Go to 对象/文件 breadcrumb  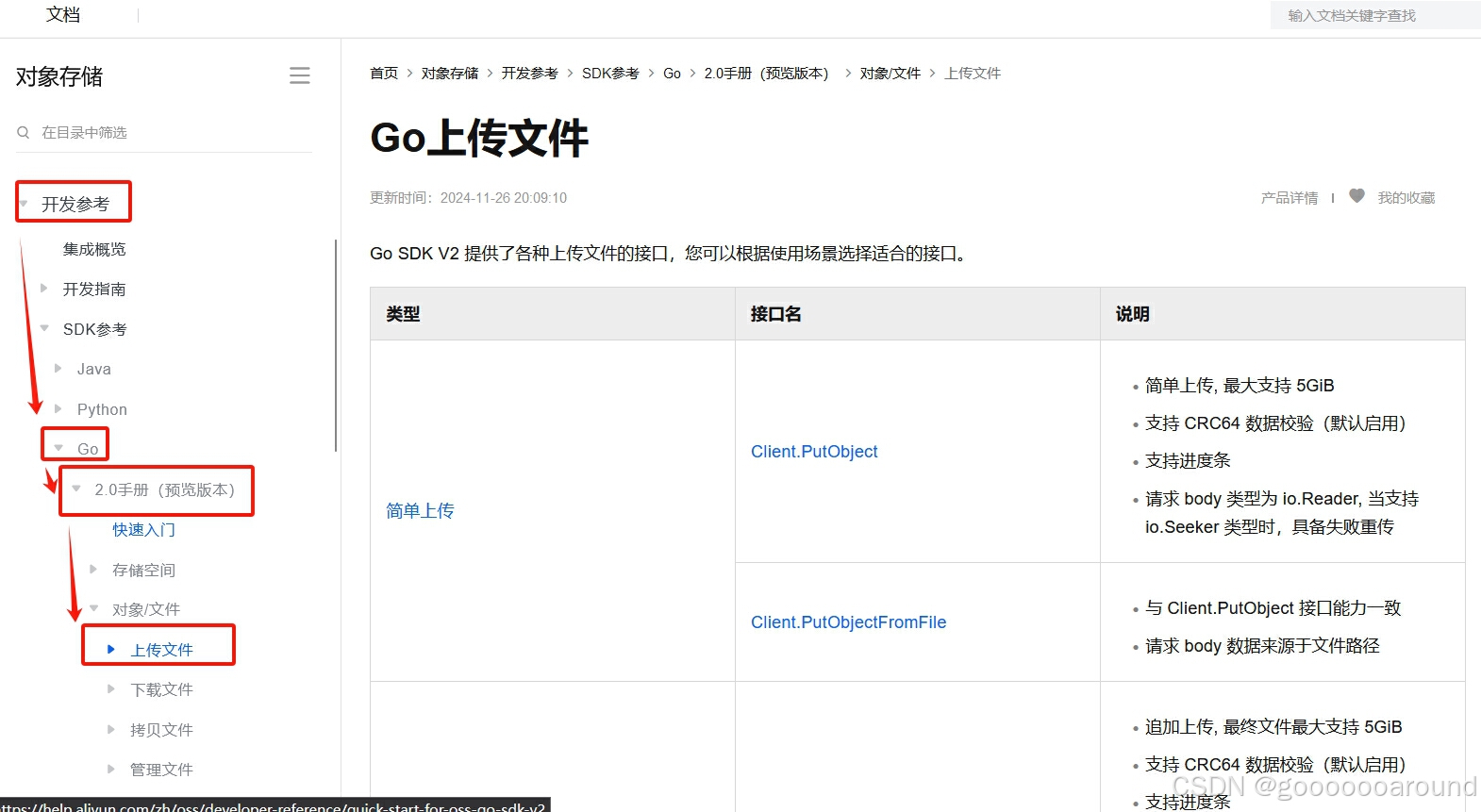click(x=890, y=73)
